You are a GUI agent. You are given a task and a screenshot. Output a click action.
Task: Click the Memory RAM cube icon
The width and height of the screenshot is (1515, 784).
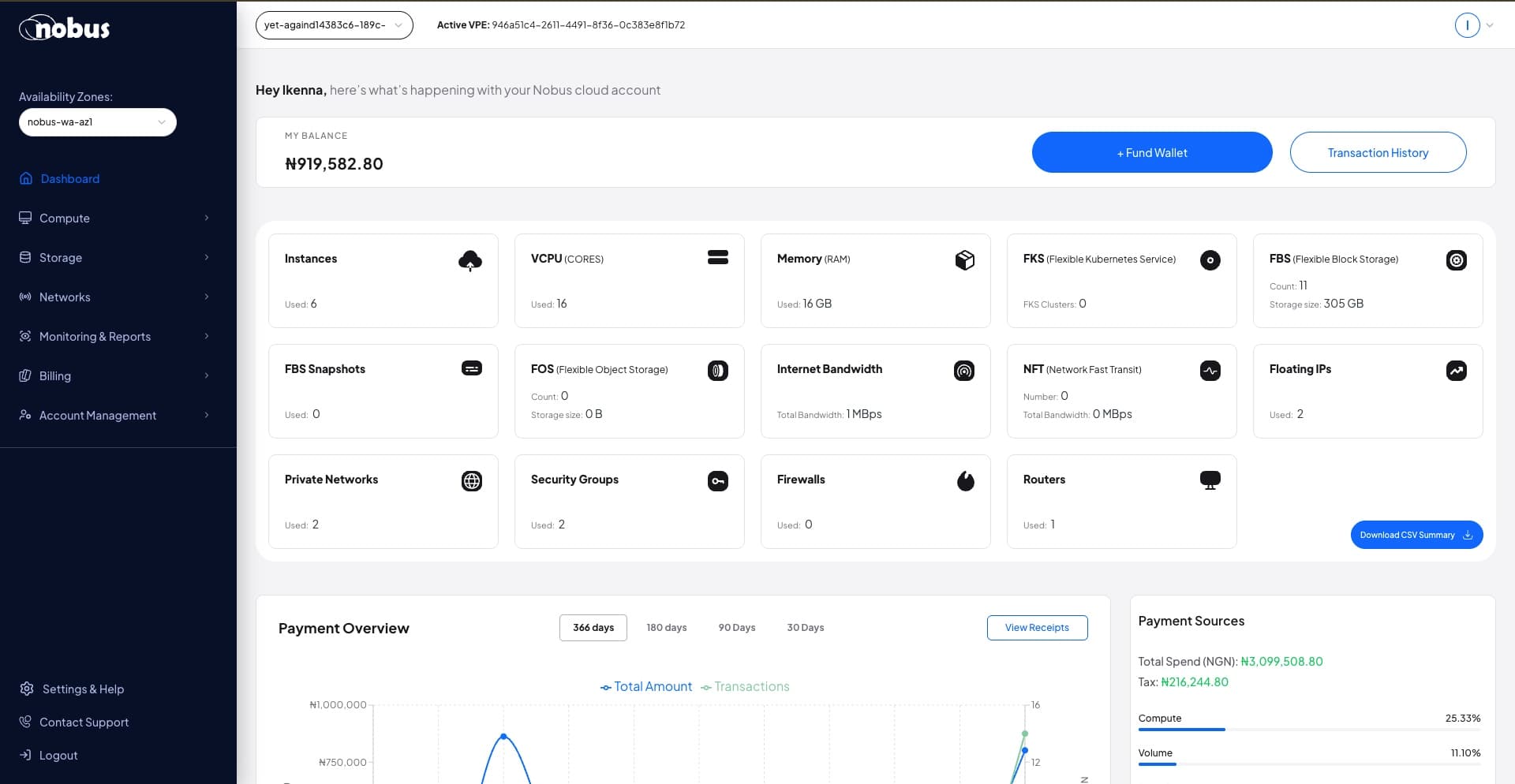964,259
